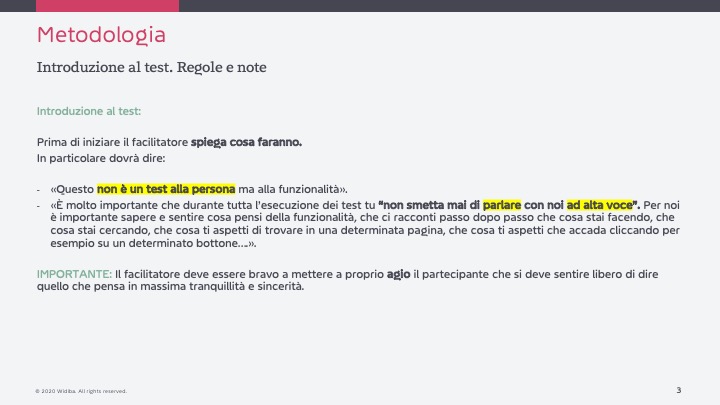Click the second bullet dash before «È molto

(39, 206)
